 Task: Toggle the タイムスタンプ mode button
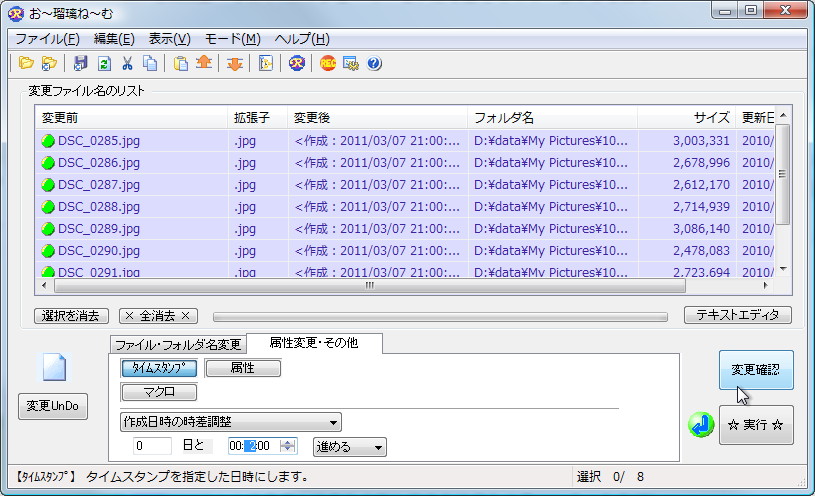pyautogui.click(x=159, y=368)
